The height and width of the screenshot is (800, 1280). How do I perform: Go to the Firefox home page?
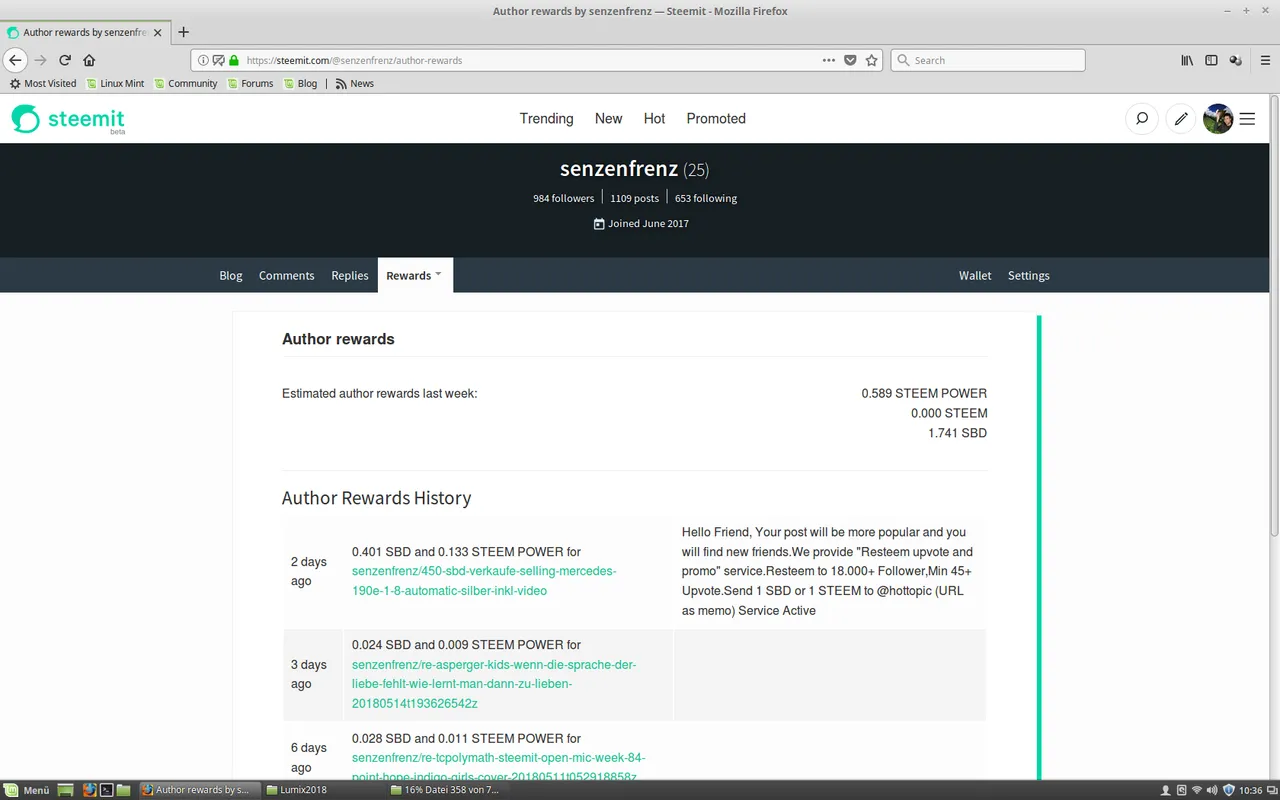tap(89, 60)
